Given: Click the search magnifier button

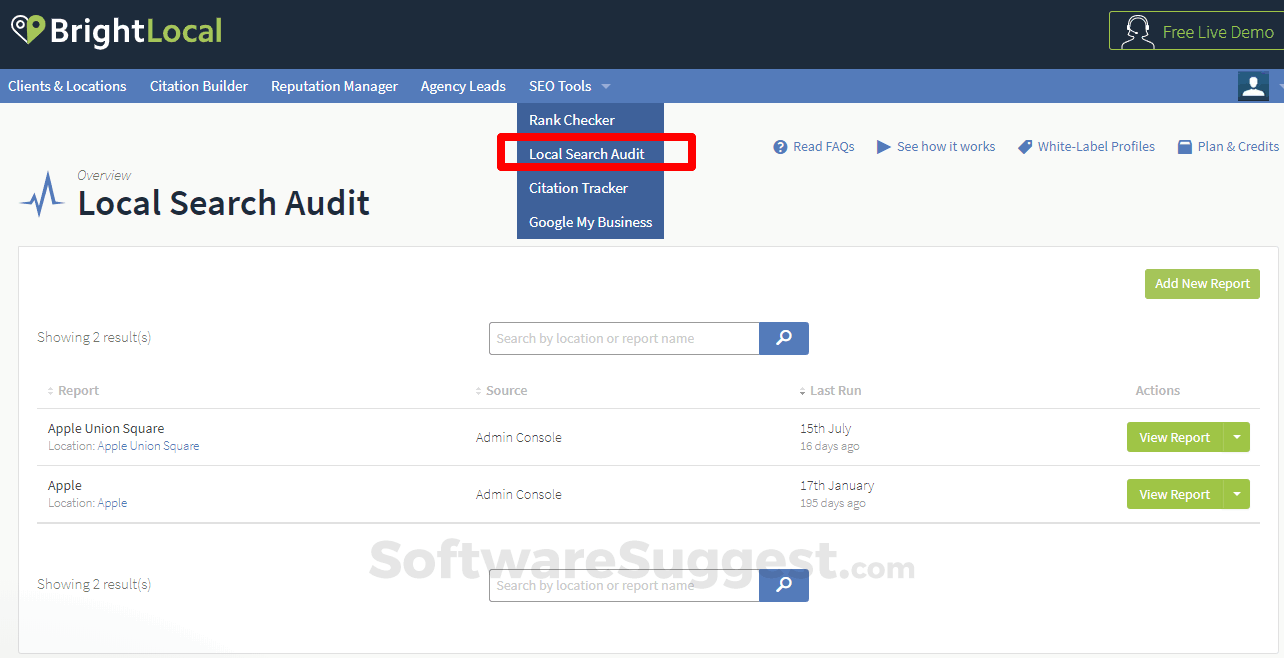Looking at the screenshot, I should [783, 338].
